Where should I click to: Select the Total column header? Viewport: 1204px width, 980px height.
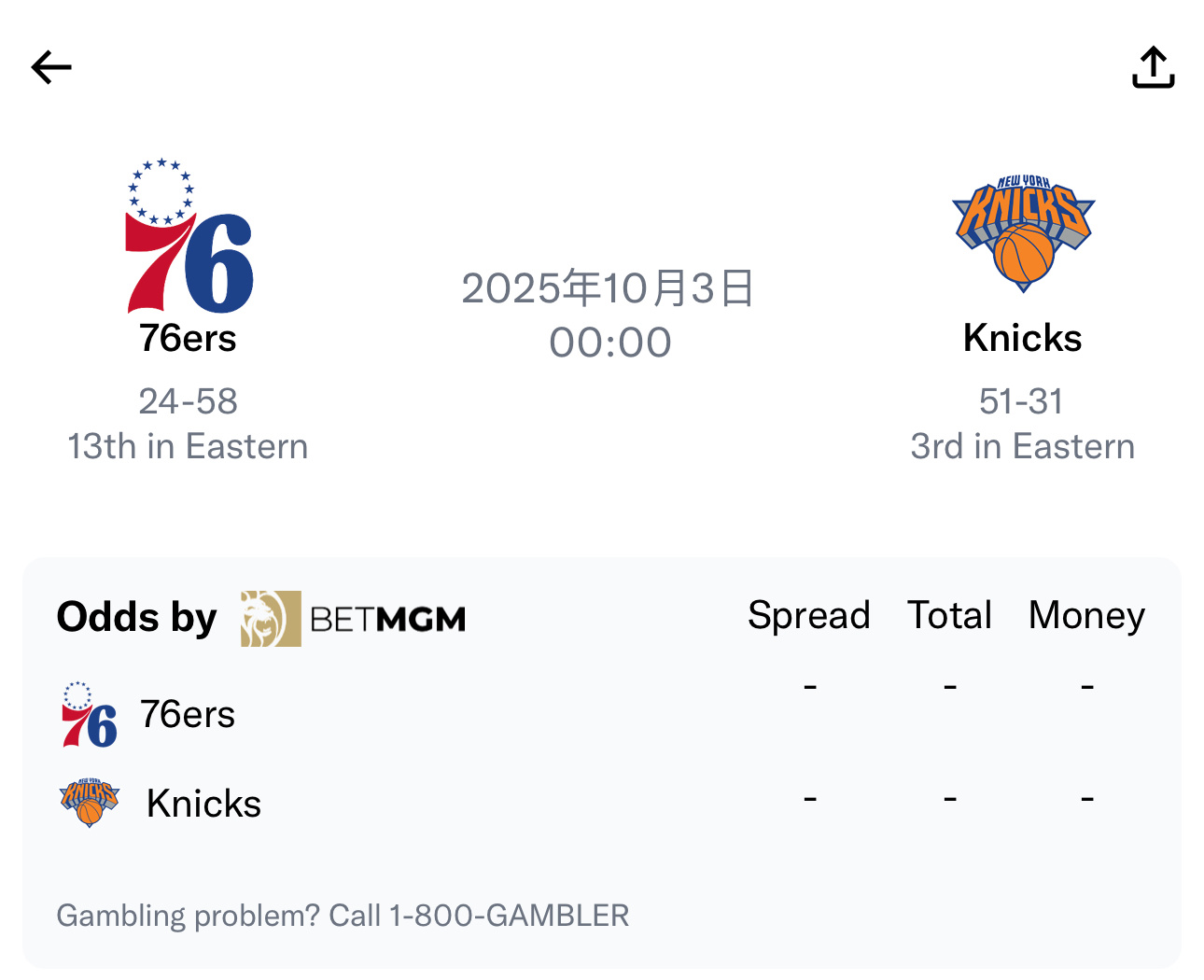(x=949, y=615)
